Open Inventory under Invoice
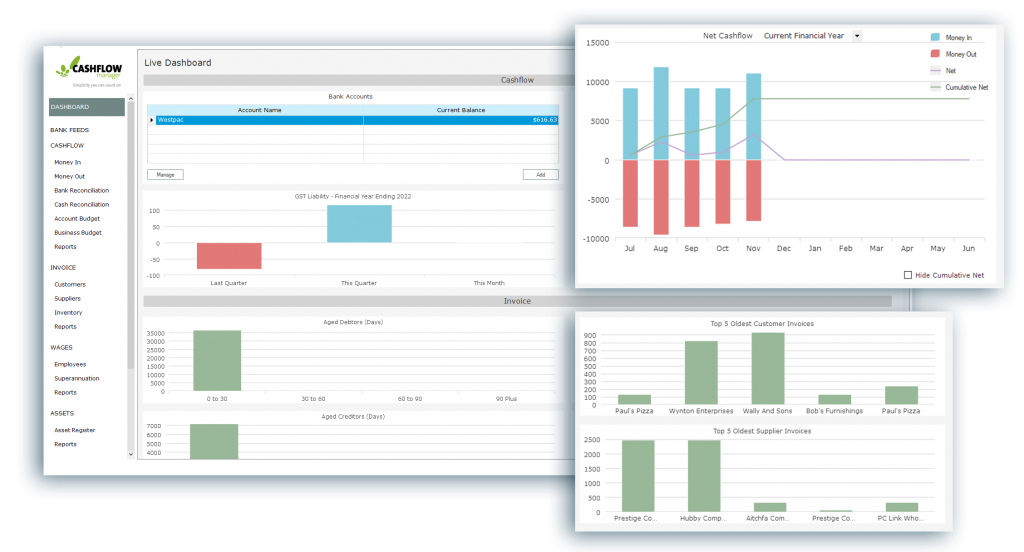1024x552 pixels. [68, 313]
